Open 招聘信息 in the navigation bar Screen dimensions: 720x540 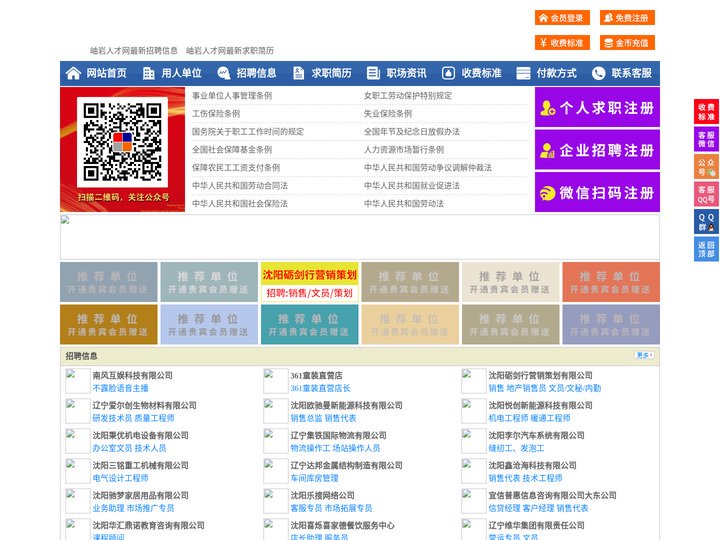coord(256,73)
